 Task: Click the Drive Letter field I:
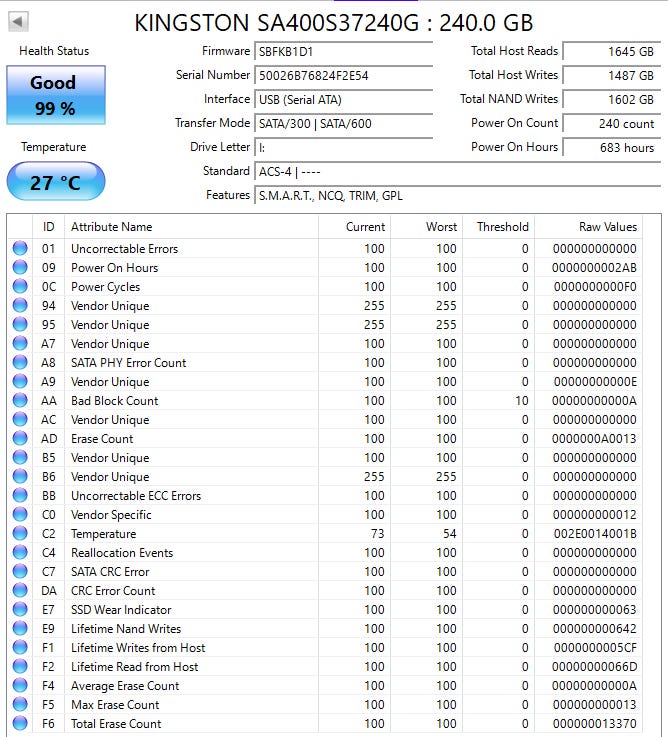point(343,148)
